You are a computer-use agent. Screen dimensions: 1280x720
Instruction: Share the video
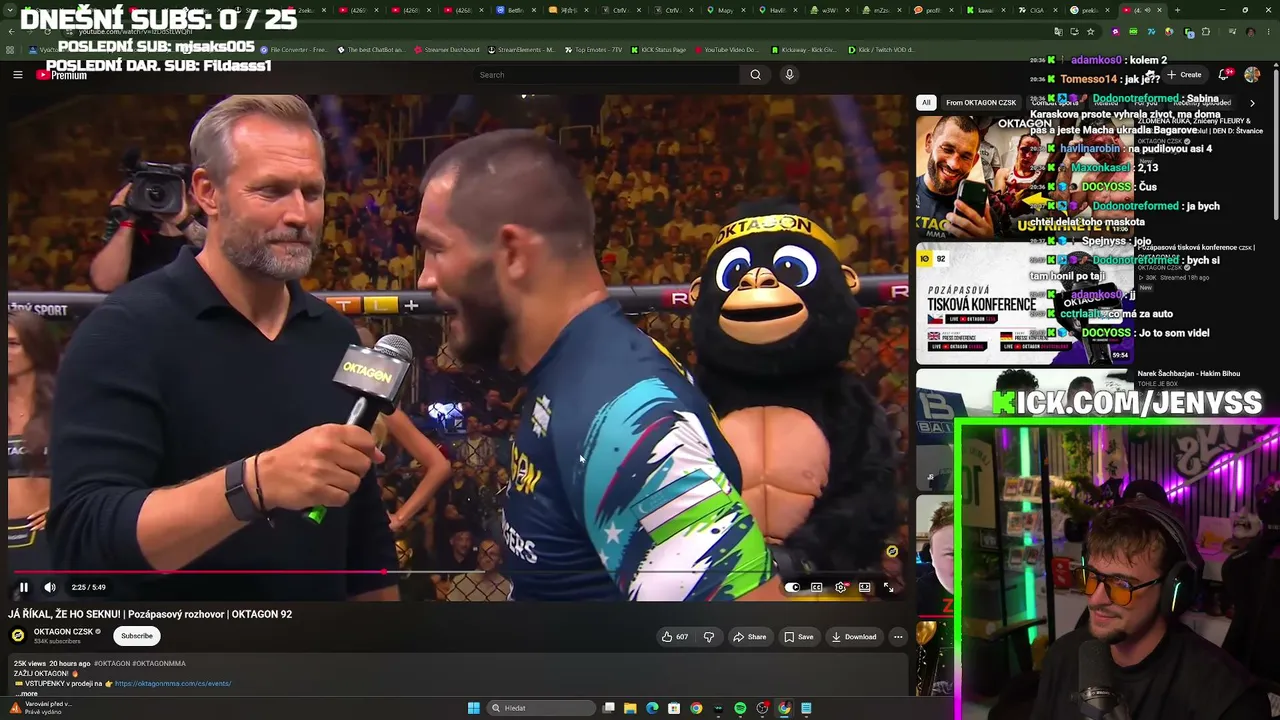(749, 637)
